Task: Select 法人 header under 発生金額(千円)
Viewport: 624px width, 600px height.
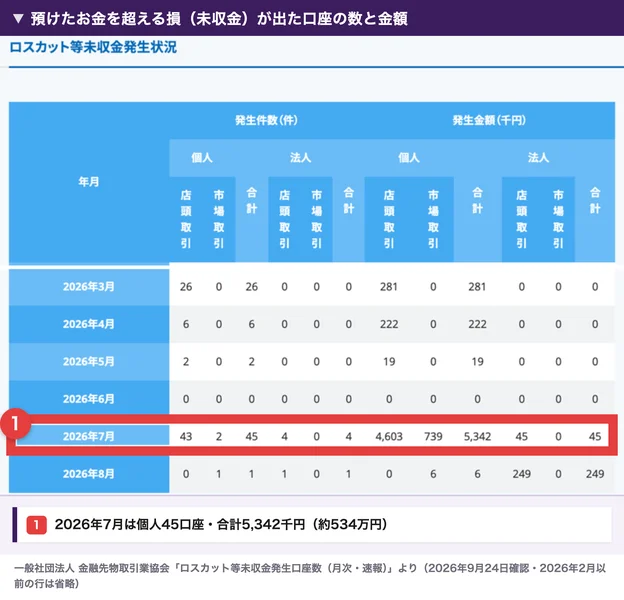Action: pos(538,158)
